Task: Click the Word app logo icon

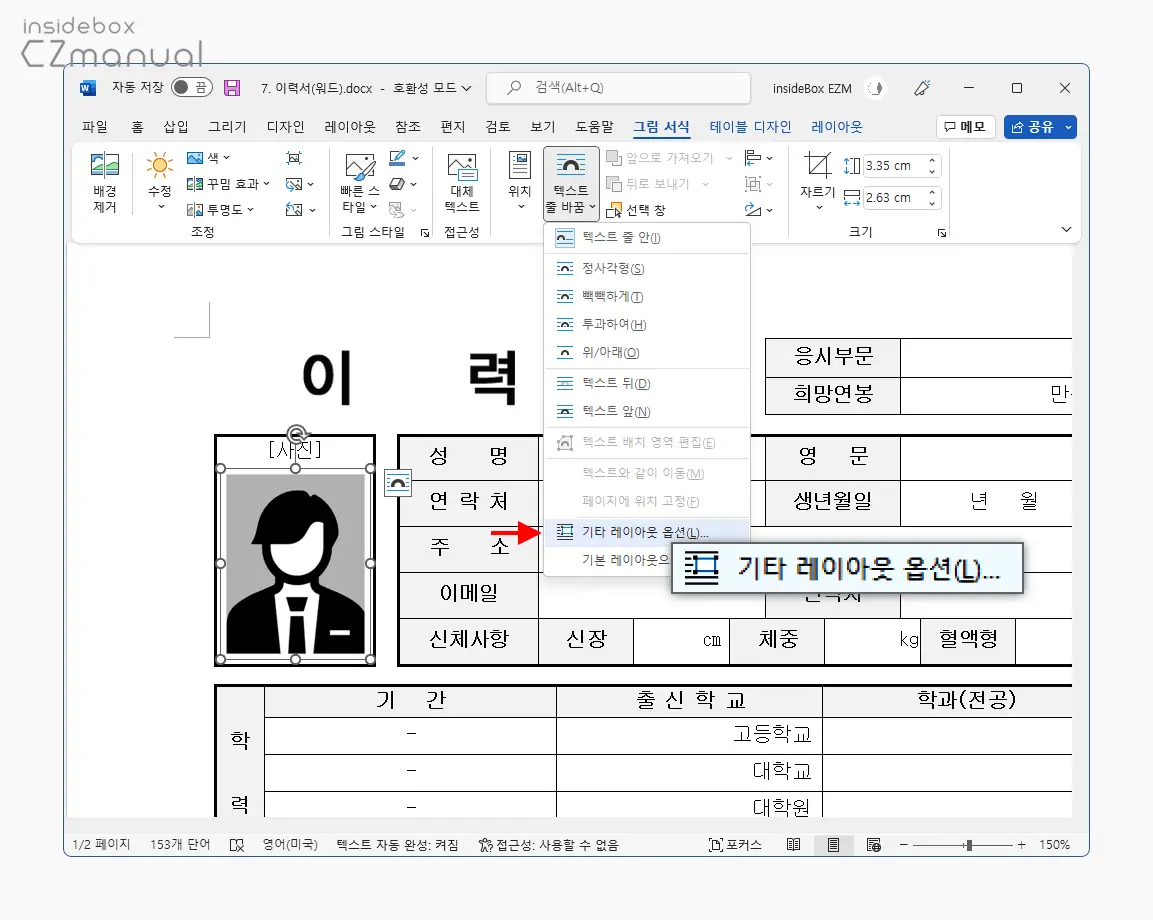Action: pyautogui.click(x=88, y=88)
